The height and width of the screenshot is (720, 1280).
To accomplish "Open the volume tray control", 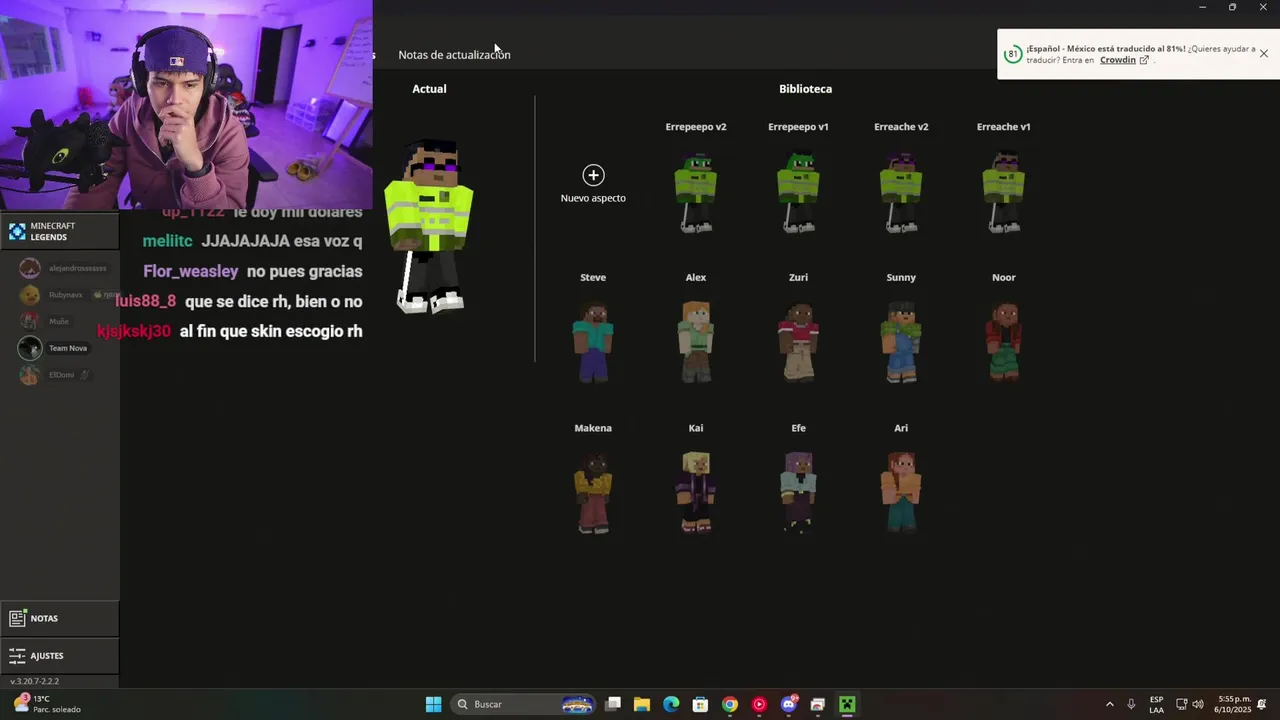I will (1198, 704).
